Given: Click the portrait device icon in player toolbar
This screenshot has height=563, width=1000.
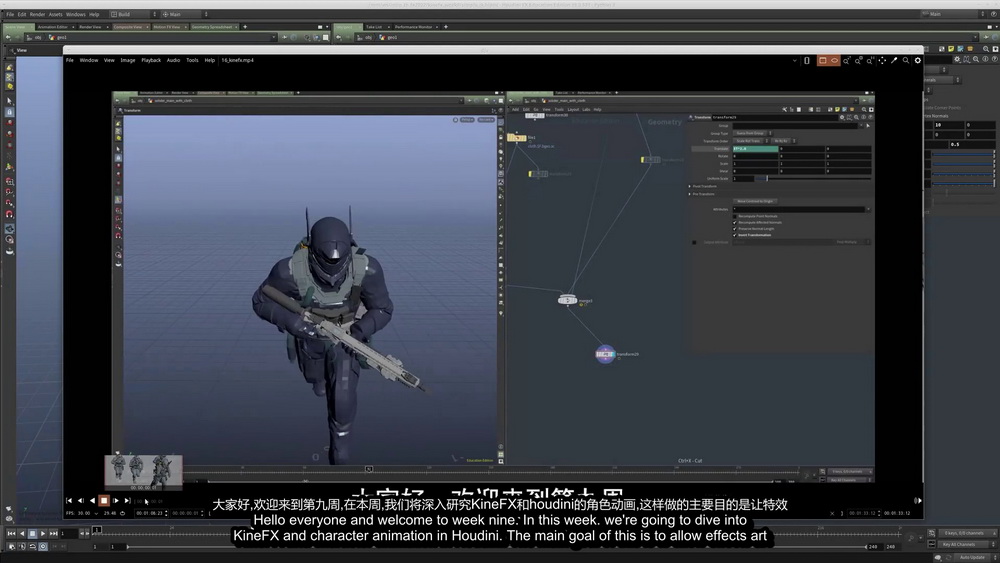Looking at the screenshot, I should [x=807, y=61].
